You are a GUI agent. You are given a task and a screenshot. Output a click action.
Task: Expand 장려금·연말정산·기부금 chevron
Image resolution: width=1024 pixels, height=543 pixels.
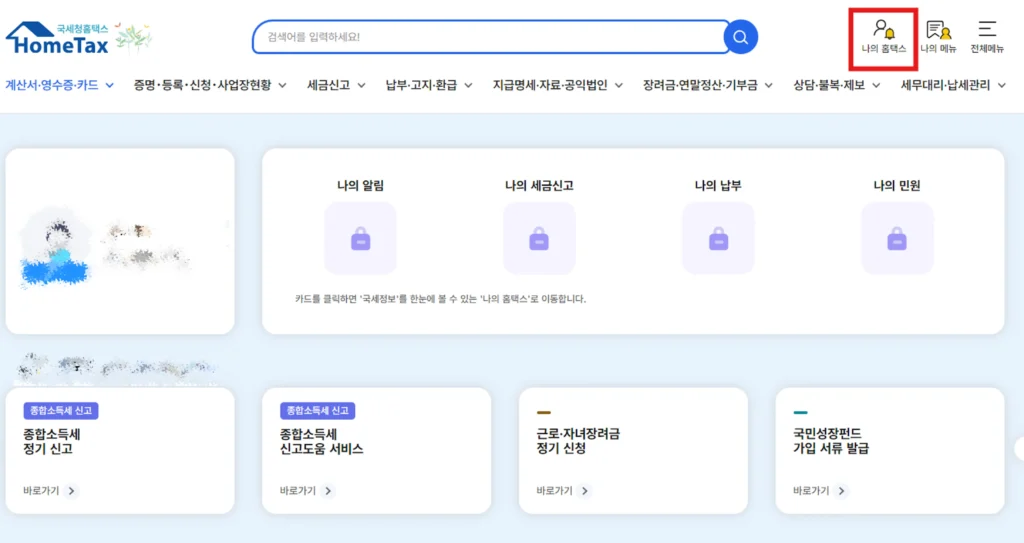point(769,86)
